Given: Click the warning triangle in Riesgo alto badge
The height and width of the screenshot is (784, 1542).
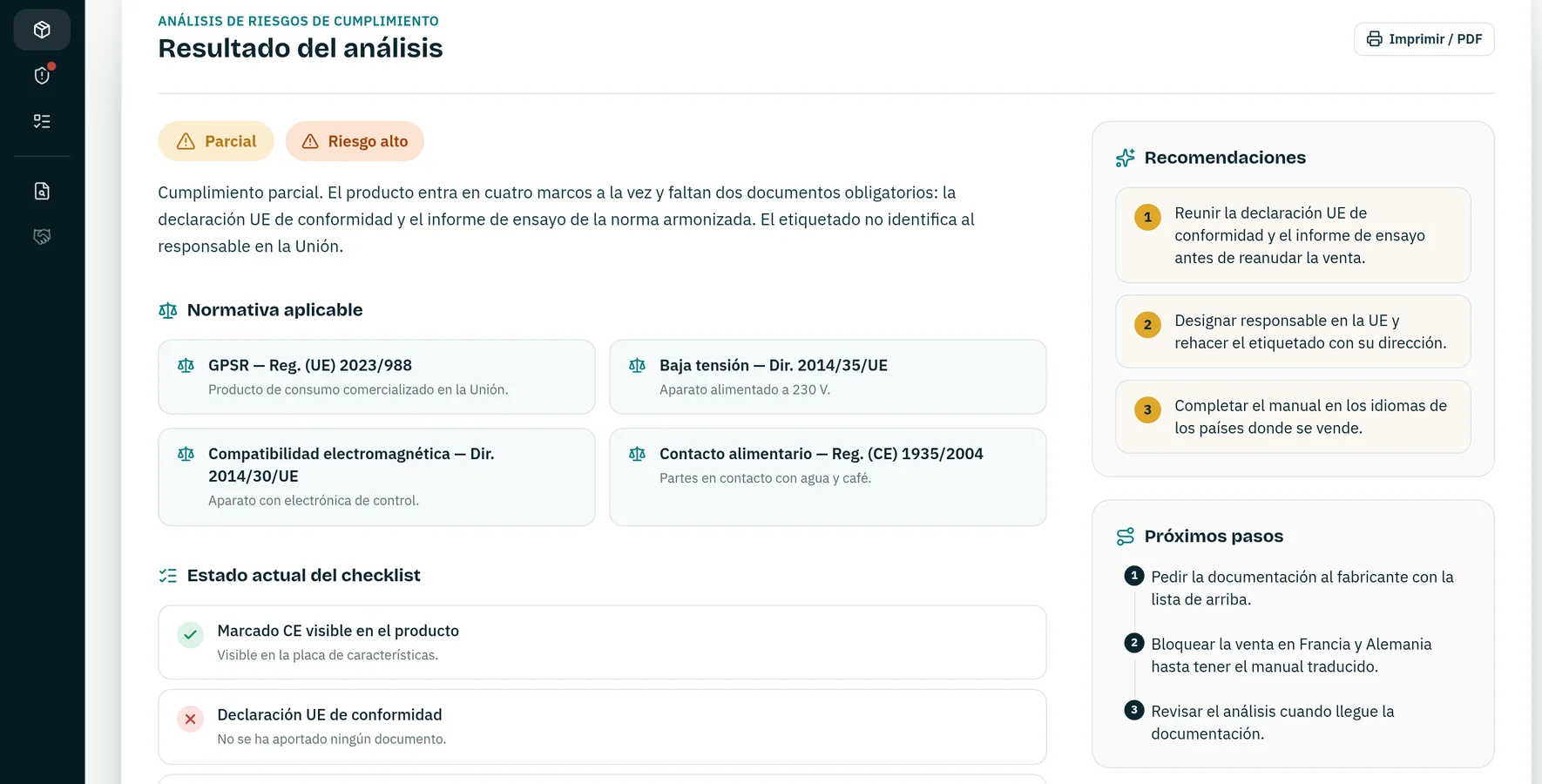Looking at the screenshot, I should 310,141.
